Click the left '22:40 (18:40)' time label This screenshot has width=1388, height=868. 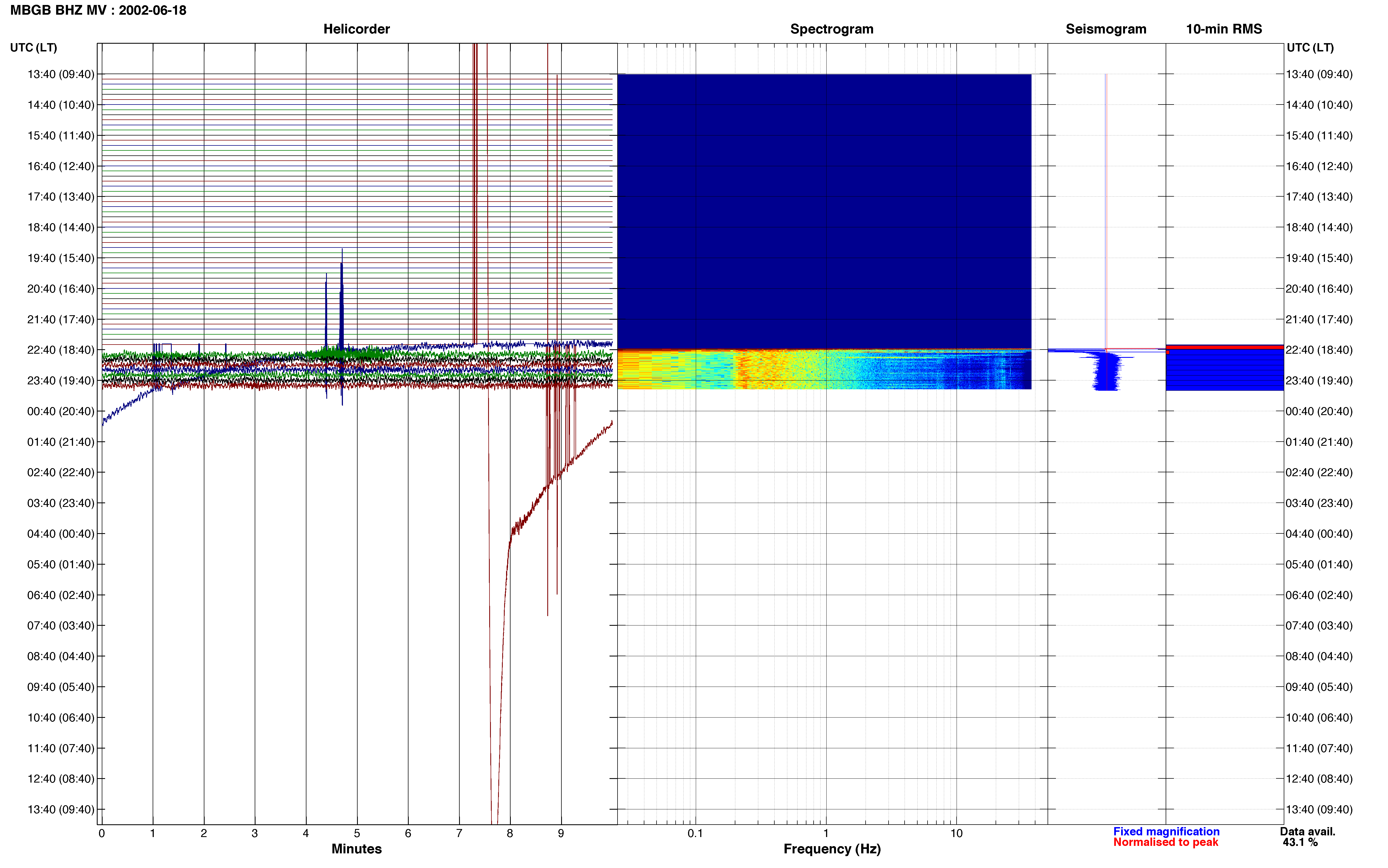61,350
